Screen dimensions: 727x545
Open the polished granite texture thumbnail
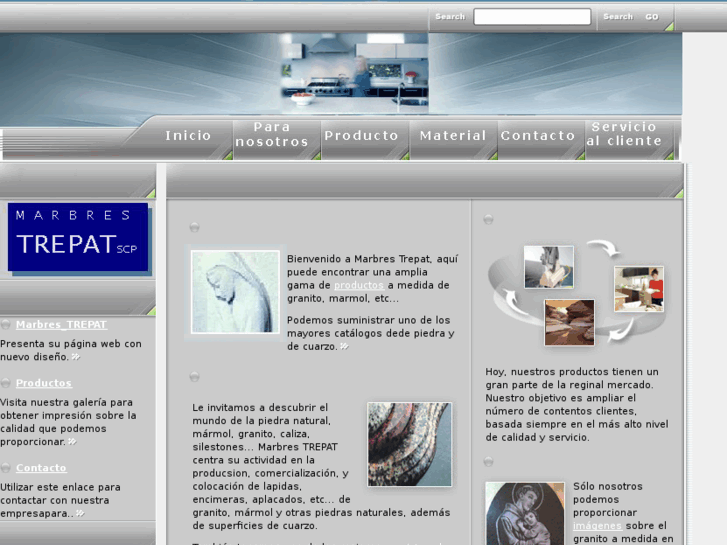point(409,444)
